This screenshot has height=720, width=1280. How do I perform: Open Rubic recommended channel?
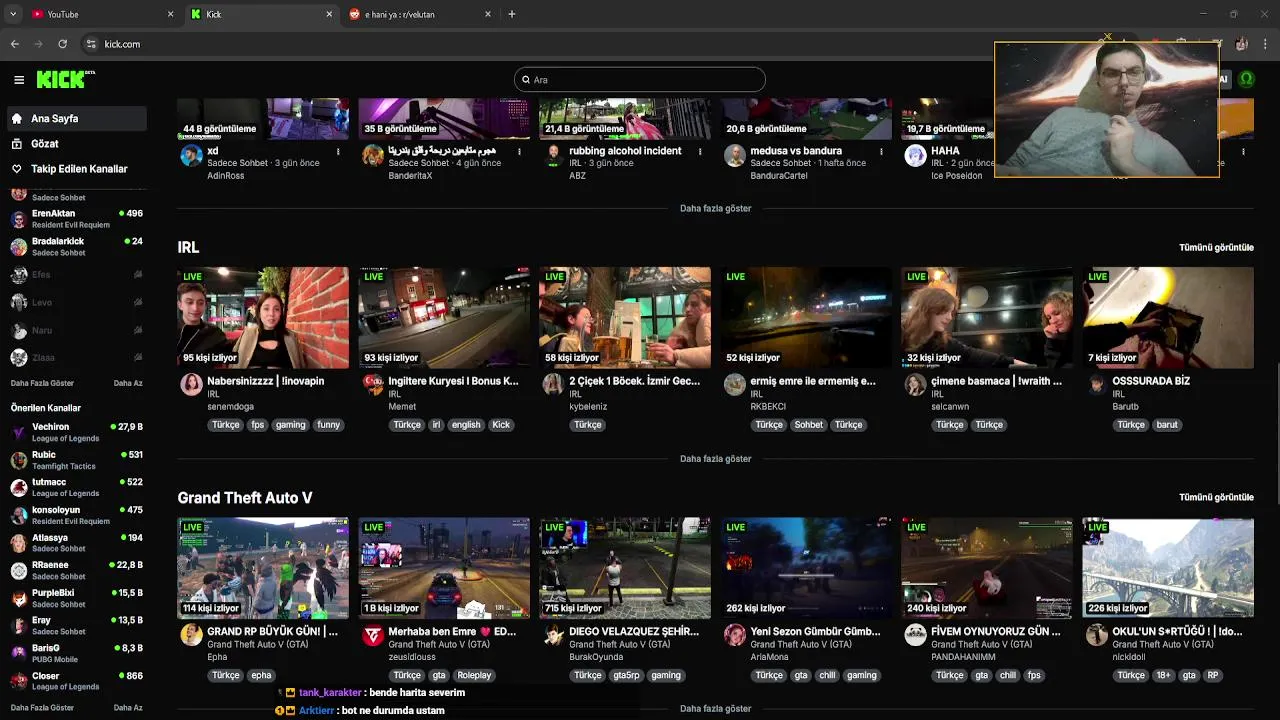coord(76,460)
